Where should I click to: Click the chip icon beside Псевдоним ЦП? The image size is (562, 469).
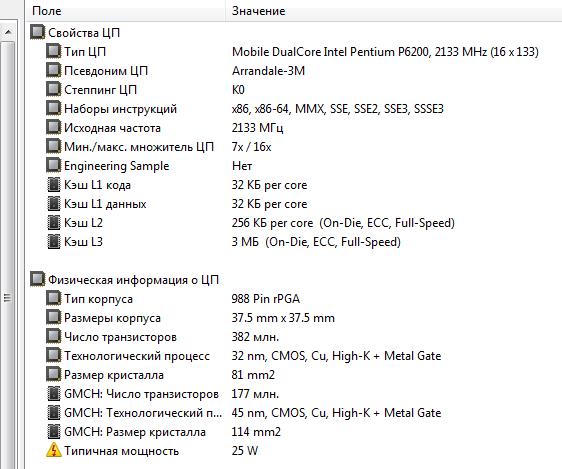pyautogui.click(x=53, y=70)
